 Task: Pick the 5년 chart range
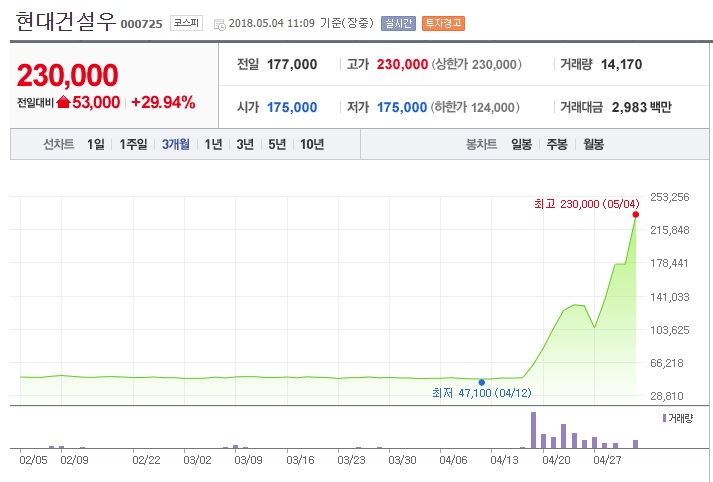(277, 144)
